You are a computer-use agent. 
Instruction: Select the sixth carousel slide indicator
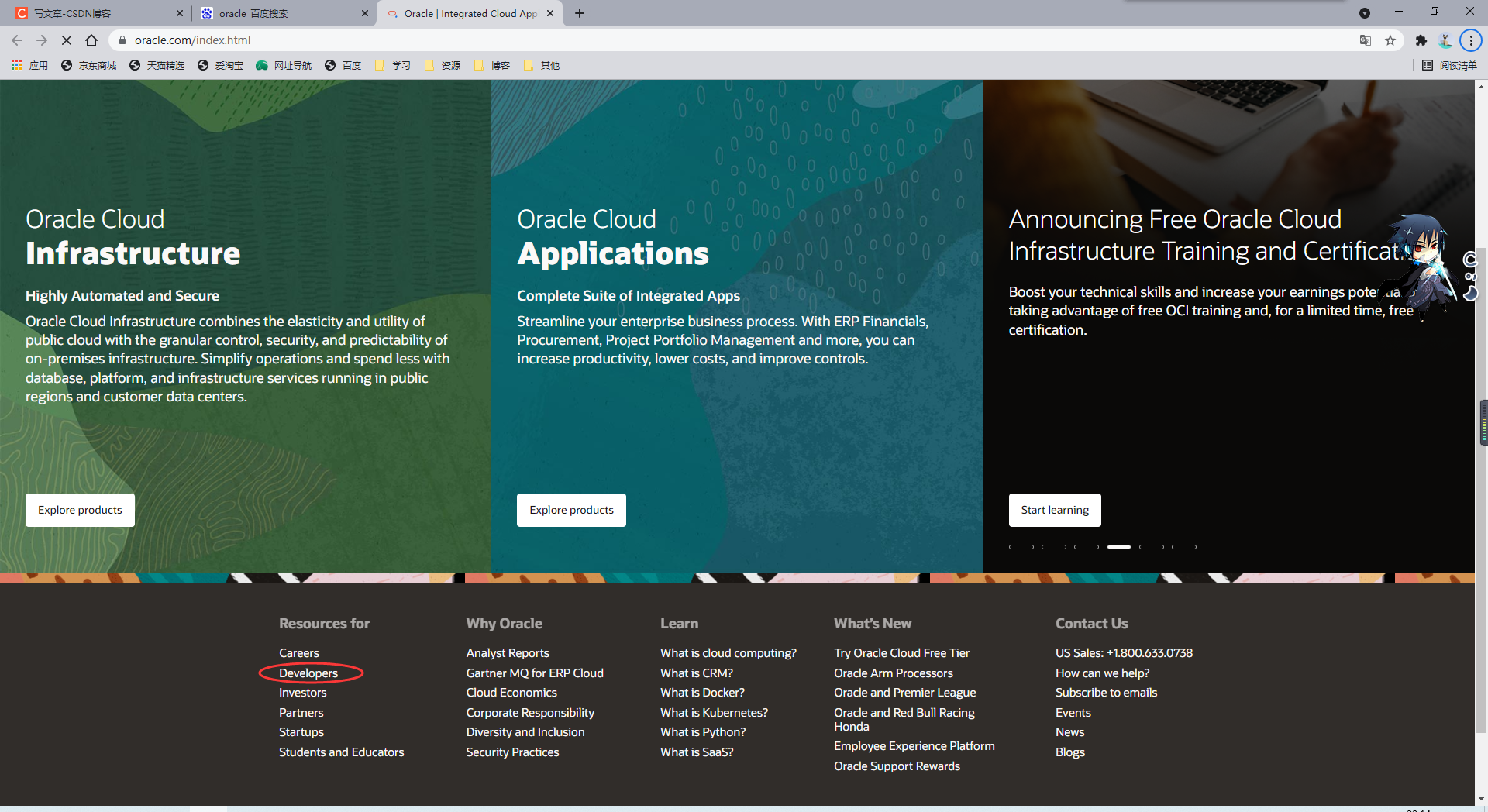coord(1184,547)
